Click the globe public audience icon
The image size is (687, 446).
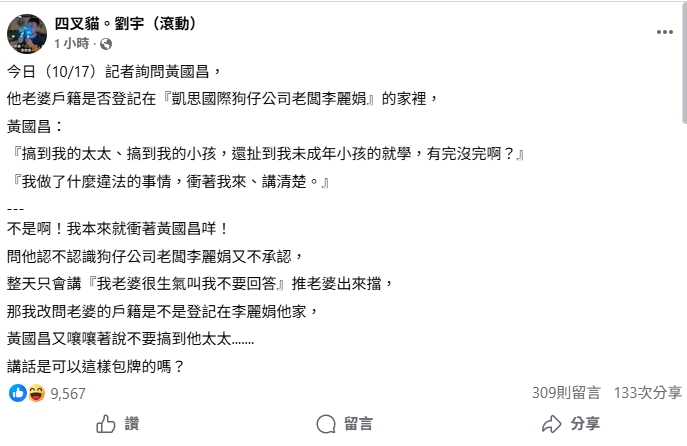pos(107,44)
